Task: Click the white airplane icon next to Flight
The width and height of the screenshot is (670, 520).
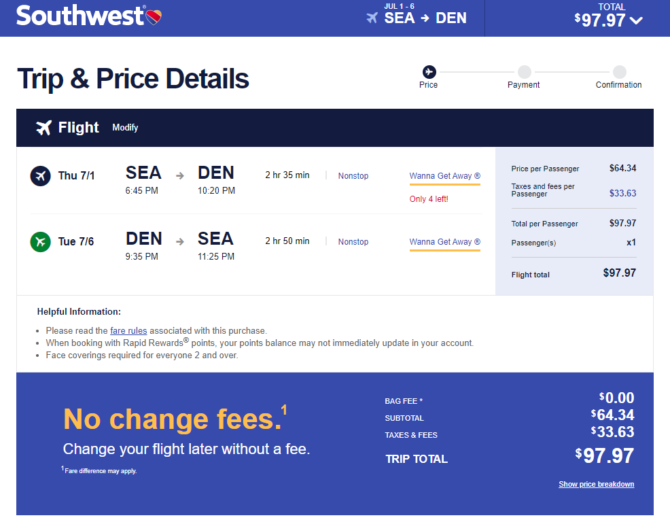Action: coord(44,127)
